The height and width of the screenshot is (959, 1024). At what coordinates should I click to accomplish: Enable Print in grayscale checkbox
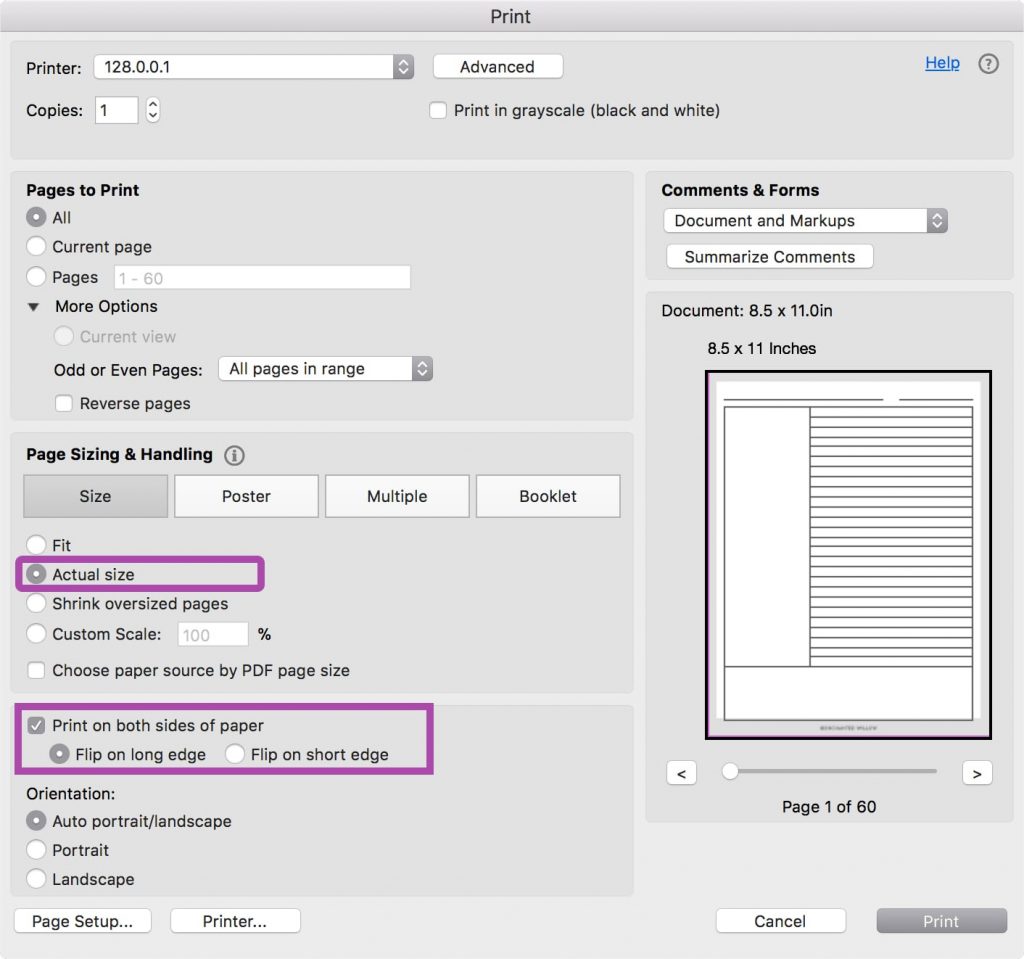pos(438,111)
